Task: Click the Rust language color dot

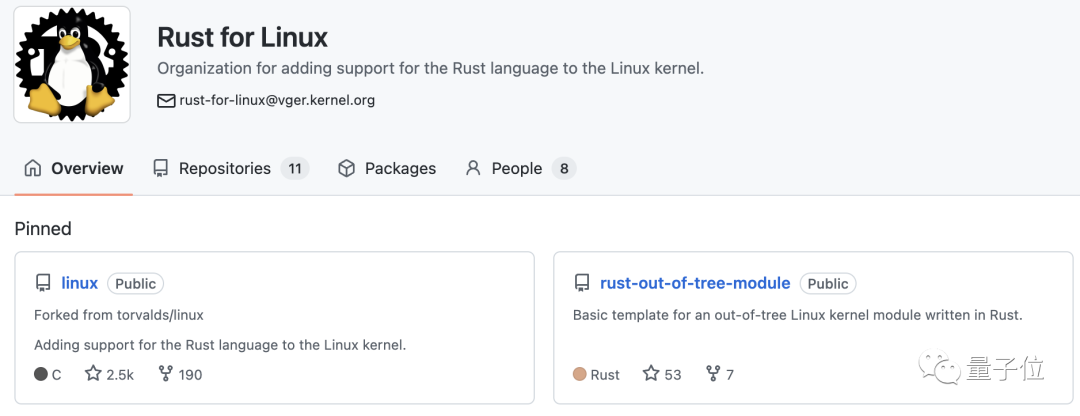Action: (x=580, y=374)
